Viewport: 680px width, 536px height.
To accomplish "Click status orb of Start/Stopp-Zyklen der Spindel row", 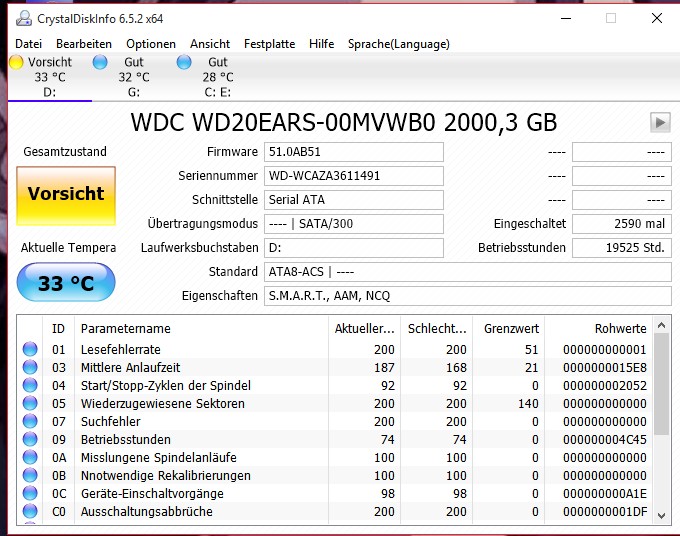I will 30,385.
